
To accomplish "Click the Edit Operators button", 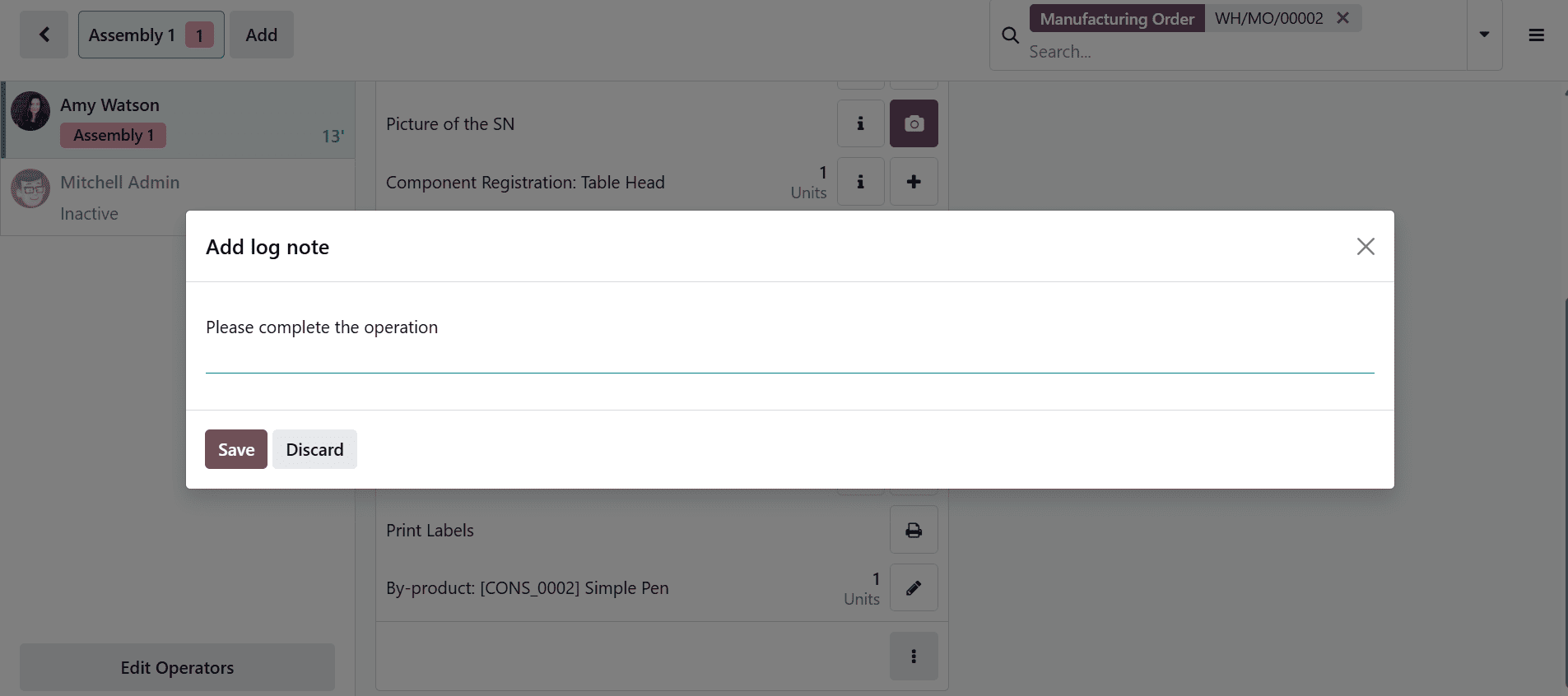I will click(176, 667).
